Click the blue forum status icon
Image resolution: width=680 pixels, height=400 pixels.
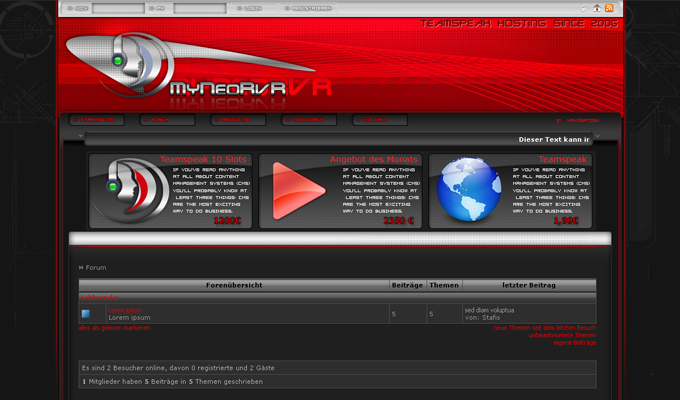tap(86, 314)
